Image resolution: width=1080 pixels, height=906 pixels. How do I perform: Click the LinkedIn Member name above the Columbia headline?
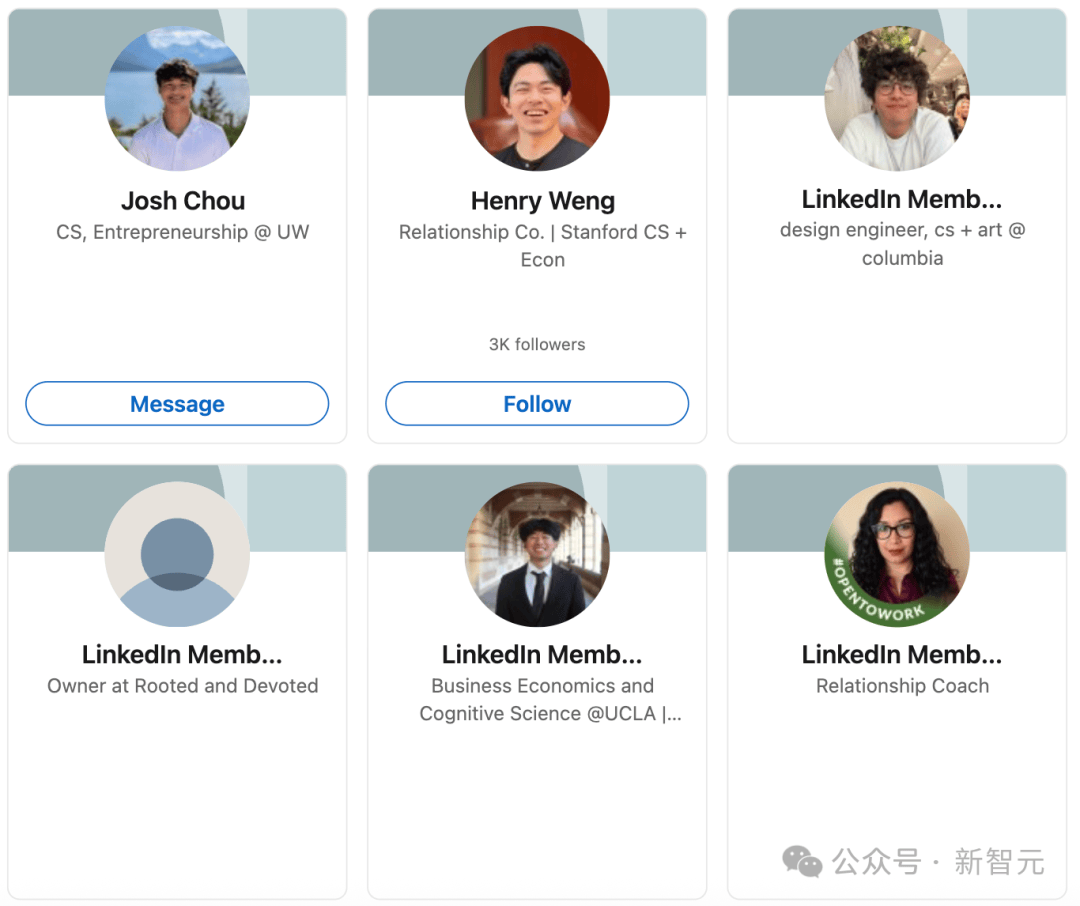coord(902,199)
